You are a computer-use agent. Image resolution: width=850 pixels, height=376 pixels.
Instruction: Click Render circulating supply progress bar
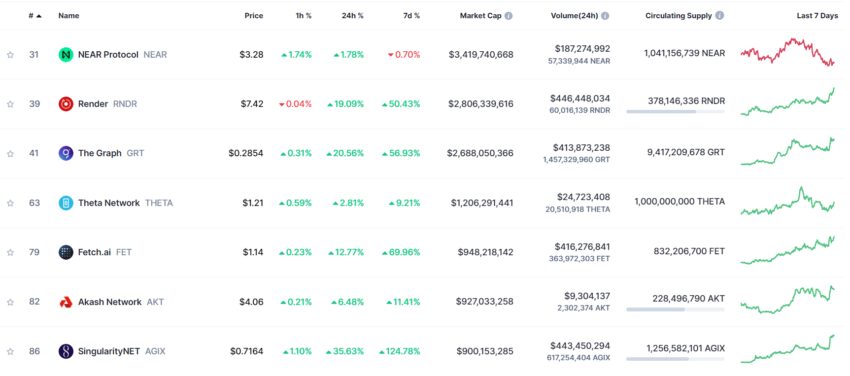(675, 112)
